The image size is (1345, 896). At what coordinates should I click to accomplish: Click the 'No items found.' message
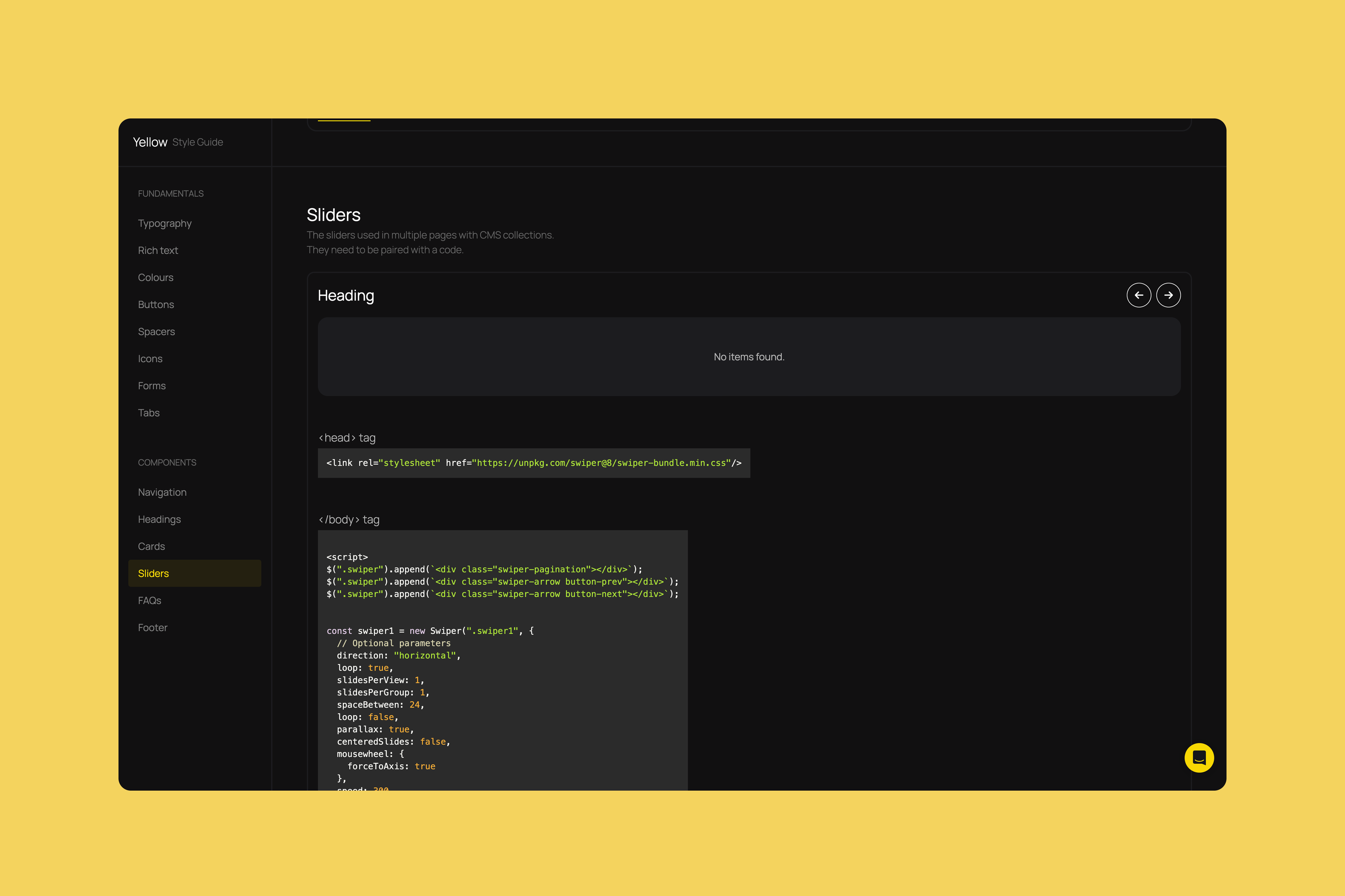[x=749, y=357]
